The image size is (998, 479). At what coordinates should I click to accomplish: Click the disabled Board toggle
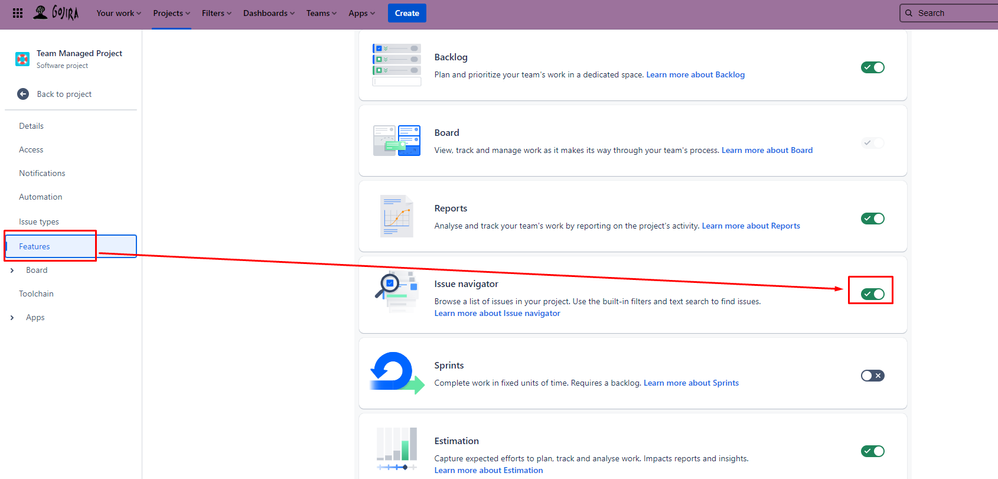[873, 143]
